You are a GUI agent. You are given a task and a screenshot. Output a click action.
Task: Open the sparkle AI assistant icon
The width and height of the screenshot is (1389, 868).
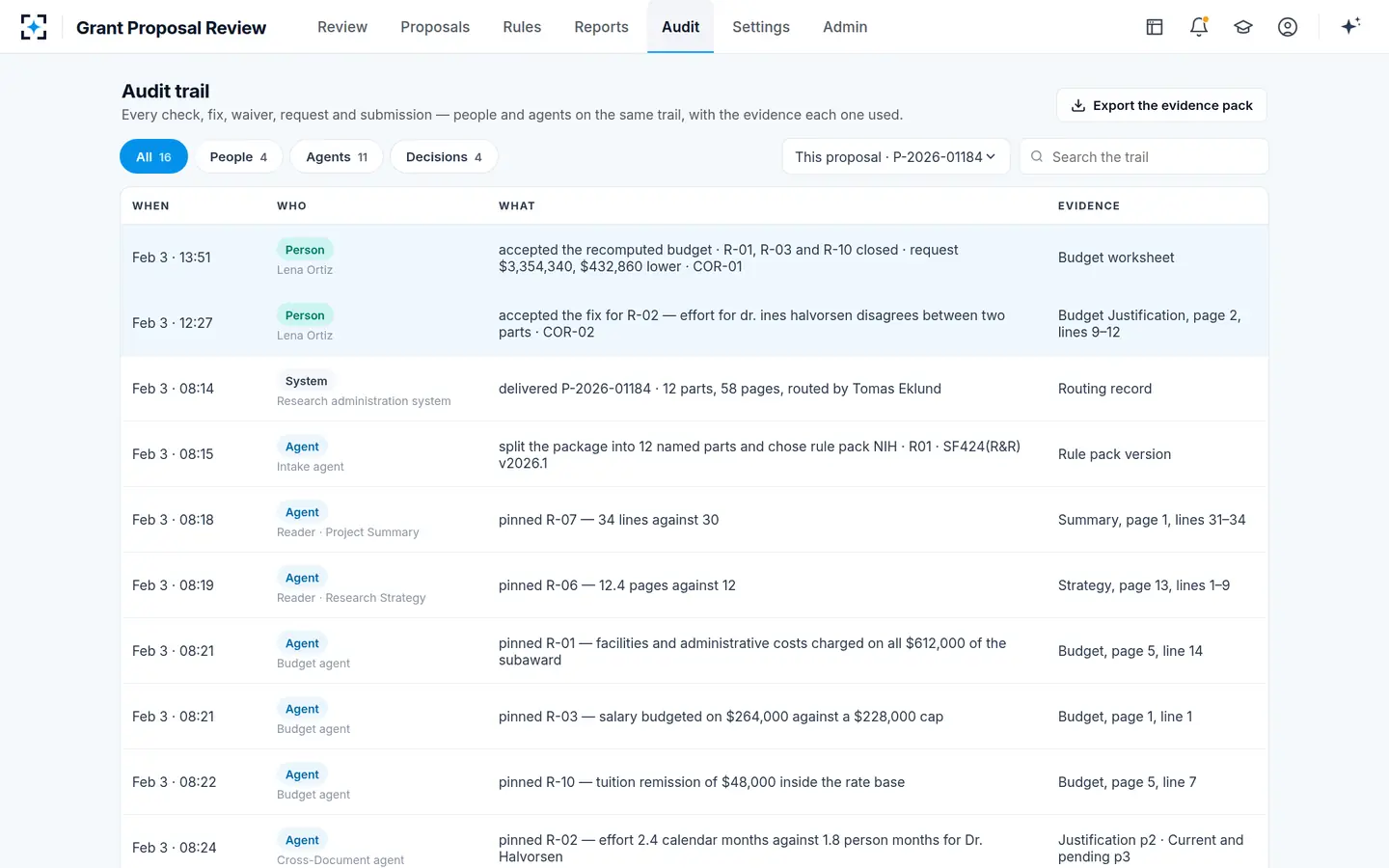(x=1350, y=26)
